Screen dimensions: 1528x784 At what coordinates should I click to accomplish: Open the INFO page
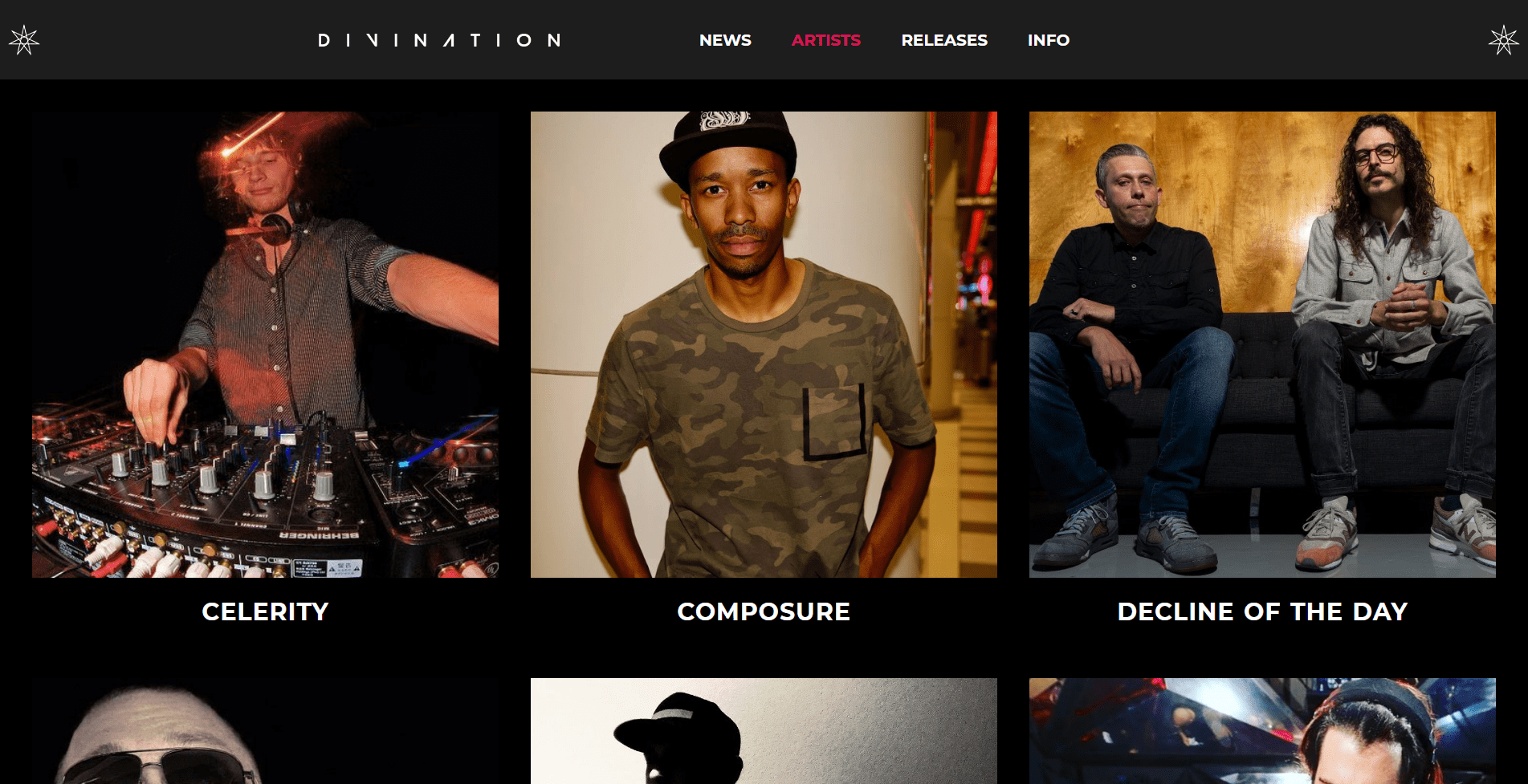point(1048,40)
